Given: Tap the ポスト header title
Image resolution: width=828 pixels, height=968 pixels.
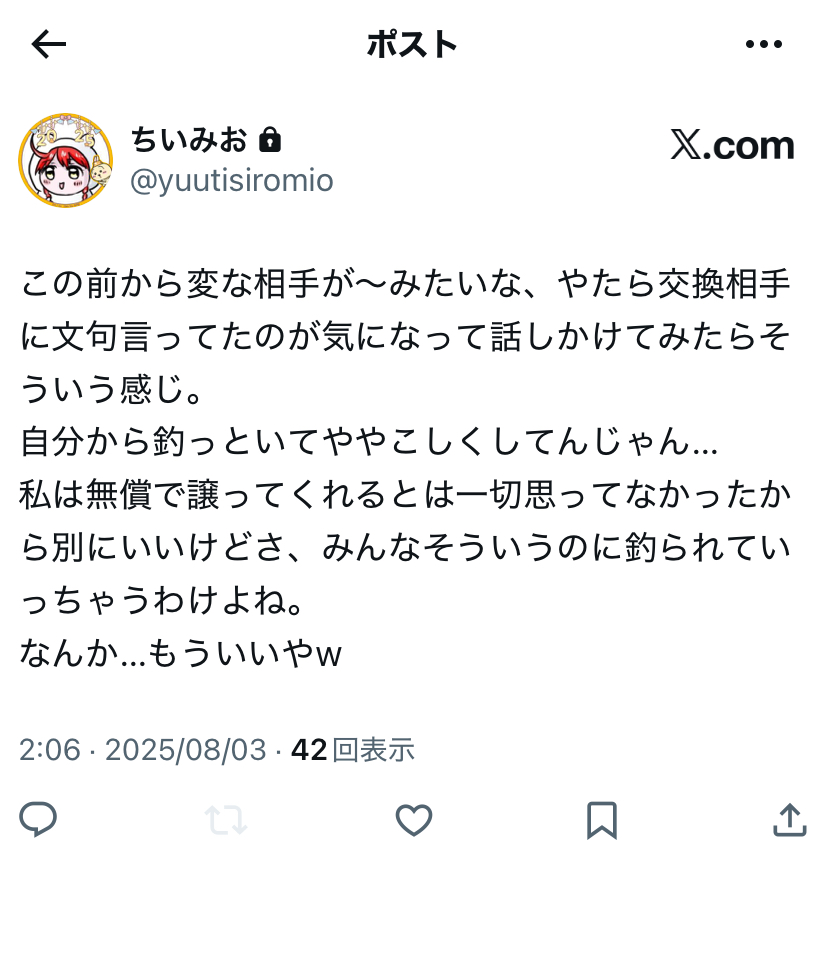Looking at the screenshot, I should pos(412,44).
